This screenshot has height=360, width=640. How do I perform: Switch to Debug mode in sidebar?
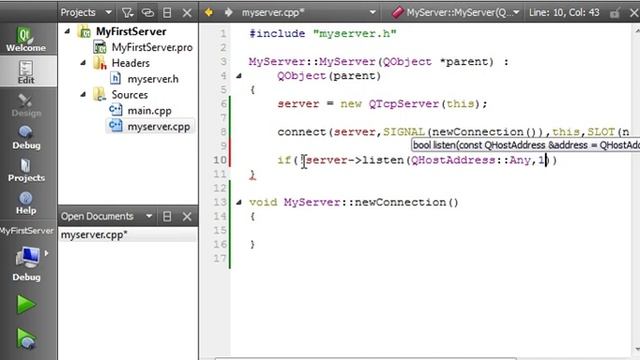point(26,138)
